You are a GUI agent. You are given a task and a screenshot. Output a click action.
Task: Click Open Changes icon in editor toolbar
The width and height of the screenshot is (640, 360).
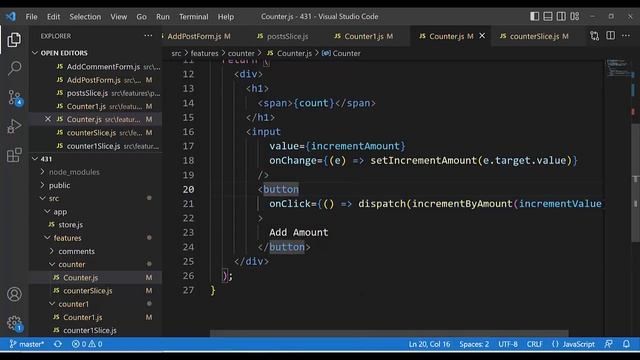(x=594, y=36)
